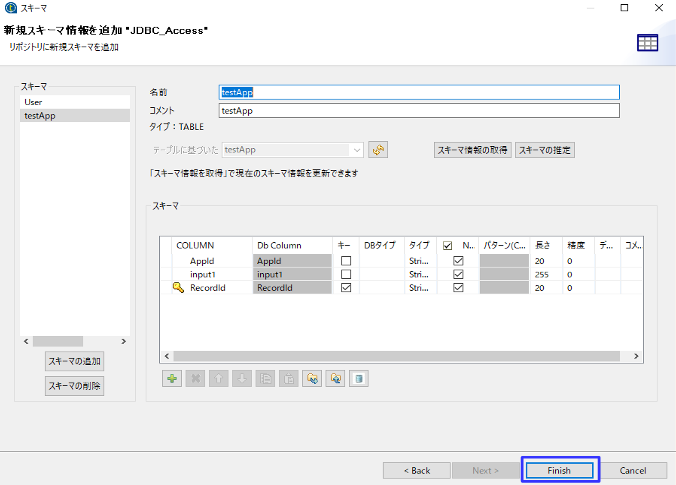676x485 pixels.
Task: Click the 名前 input field
Action: coord(419,92)
